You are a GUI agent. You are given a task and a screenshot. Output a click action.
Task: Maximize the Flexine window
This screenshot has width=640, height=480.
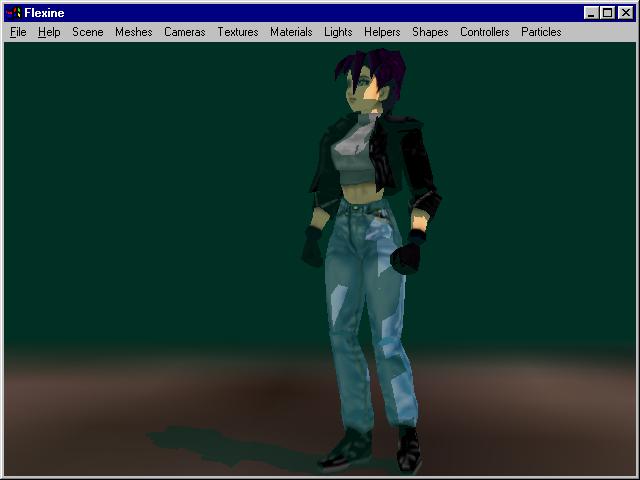pyautogui.click(x=607, y=13)
